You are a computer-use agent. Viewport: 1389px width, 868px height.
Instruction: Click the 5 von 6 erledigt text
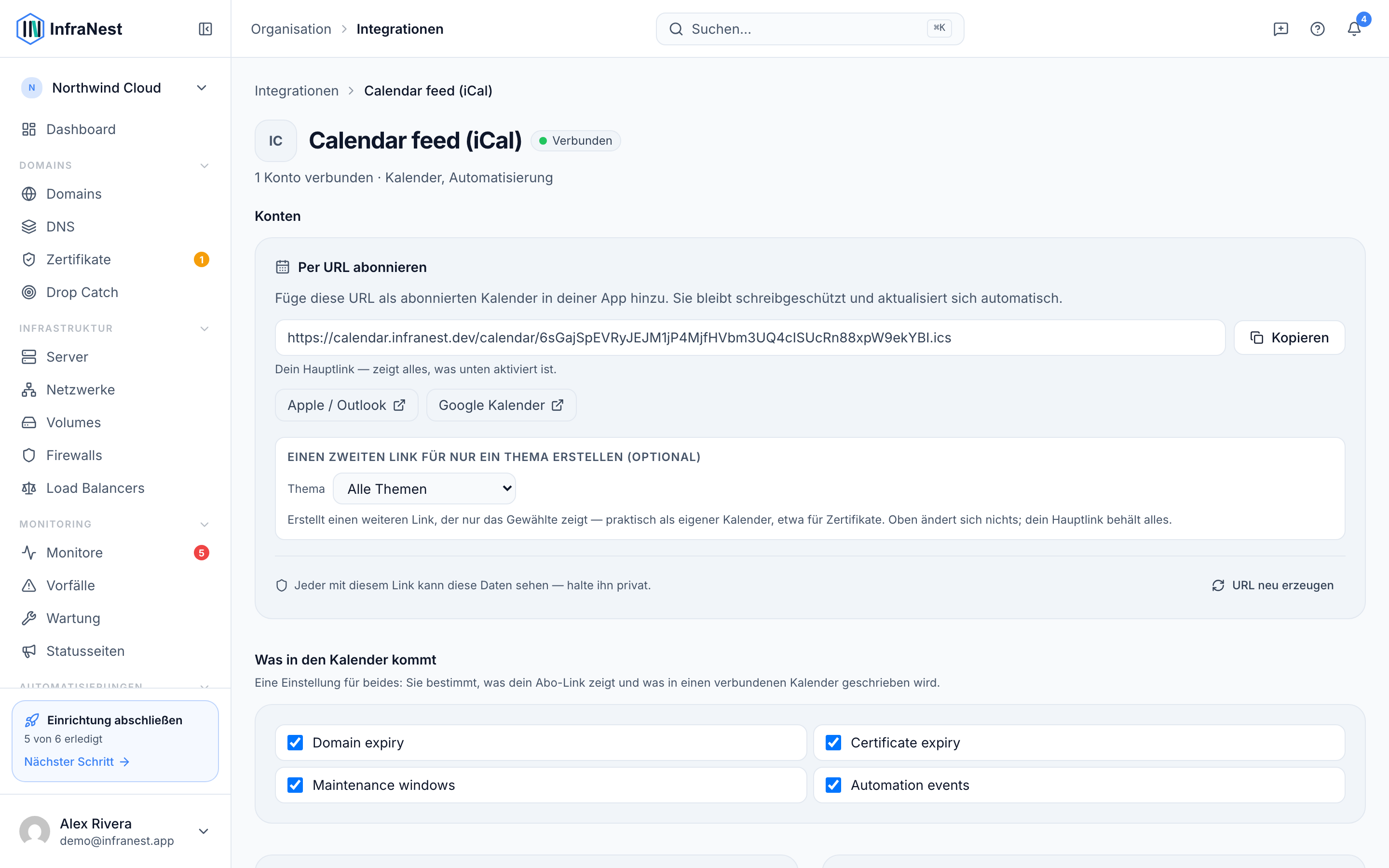point(63,739)
